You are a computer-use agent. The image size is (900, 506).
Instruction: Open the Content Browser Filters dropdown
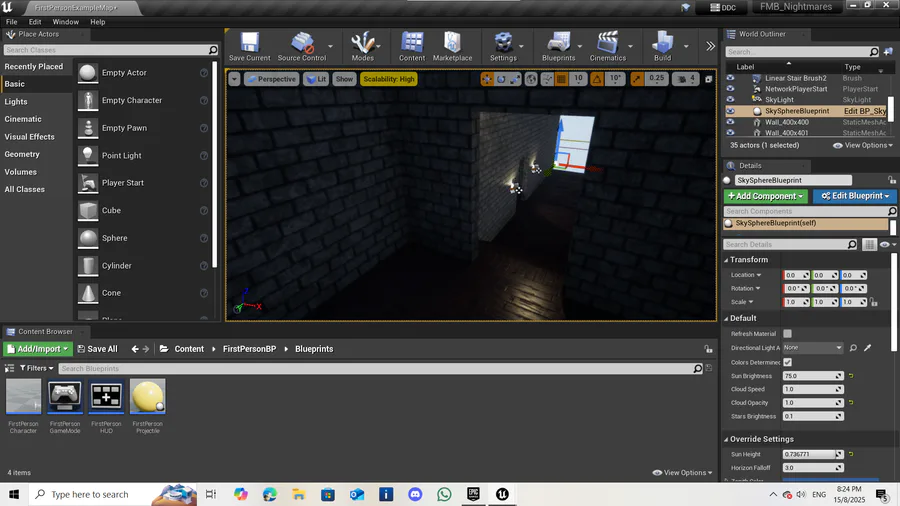tap(36, 368)
